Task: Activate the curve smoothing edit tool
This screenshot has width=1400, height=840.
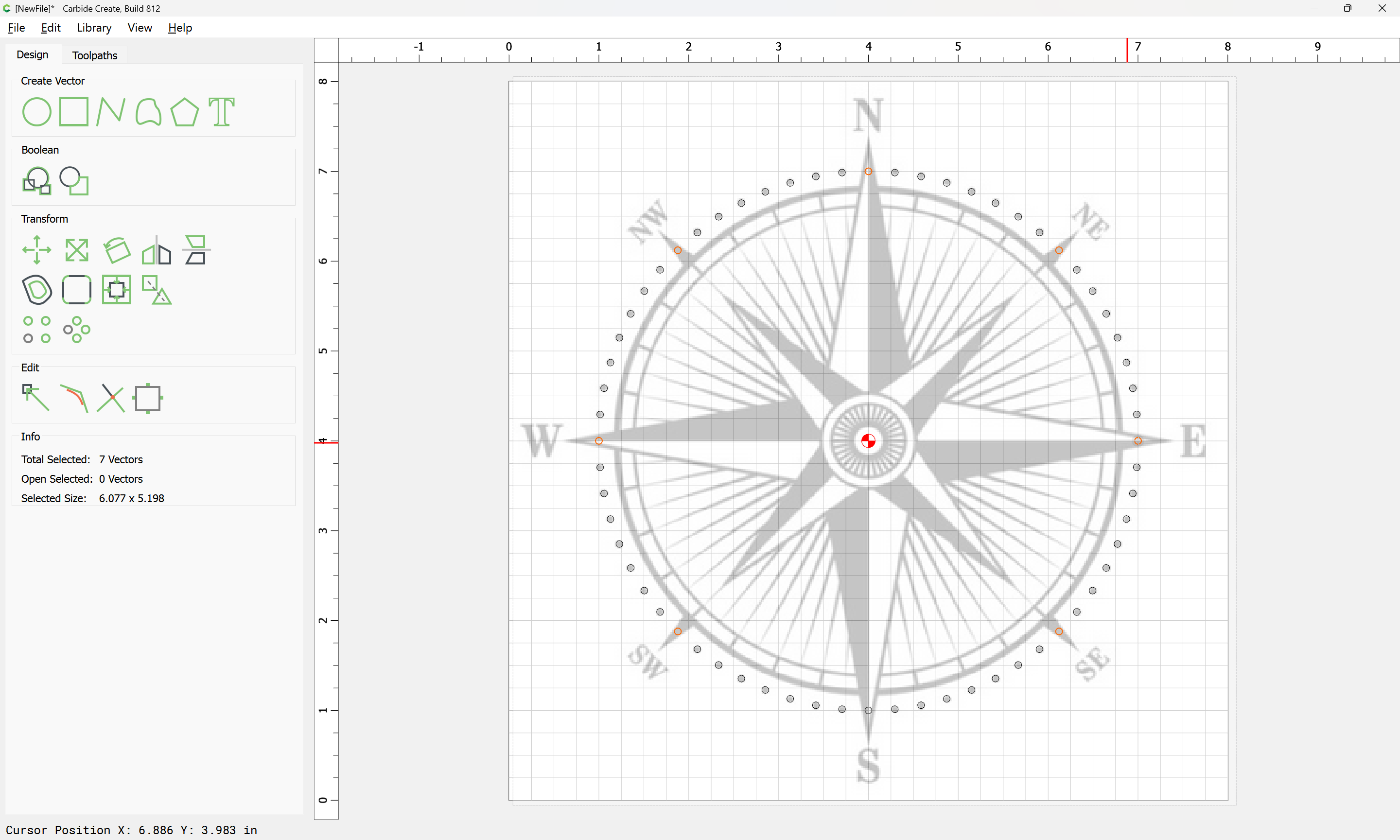Action: [x=74, y=398]
